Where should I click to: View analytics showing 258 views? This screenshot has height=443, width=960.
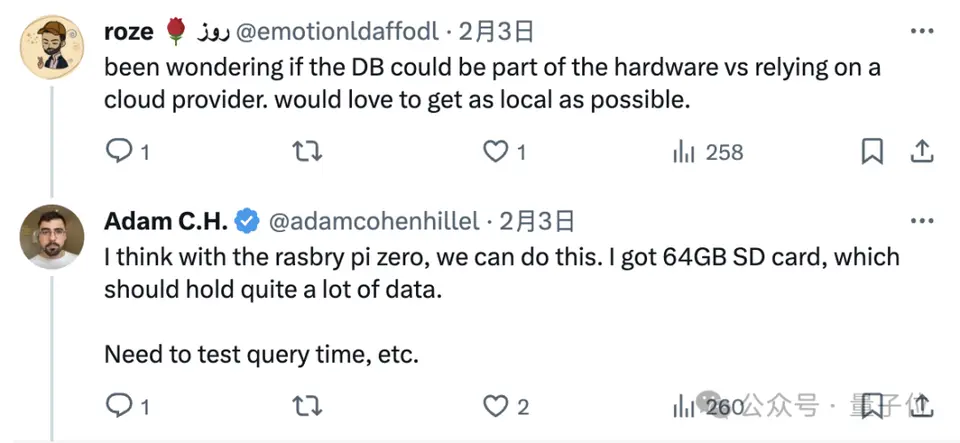708,152
